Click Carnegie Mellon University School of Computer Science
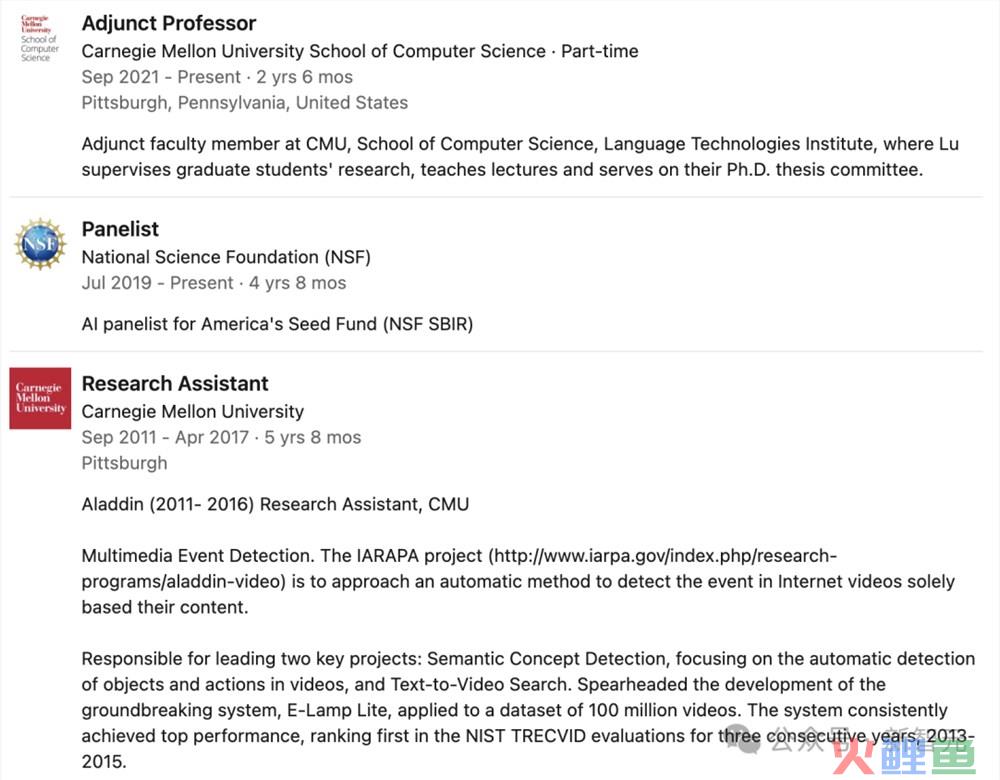 pyautogui.click(x=314, y=51)
